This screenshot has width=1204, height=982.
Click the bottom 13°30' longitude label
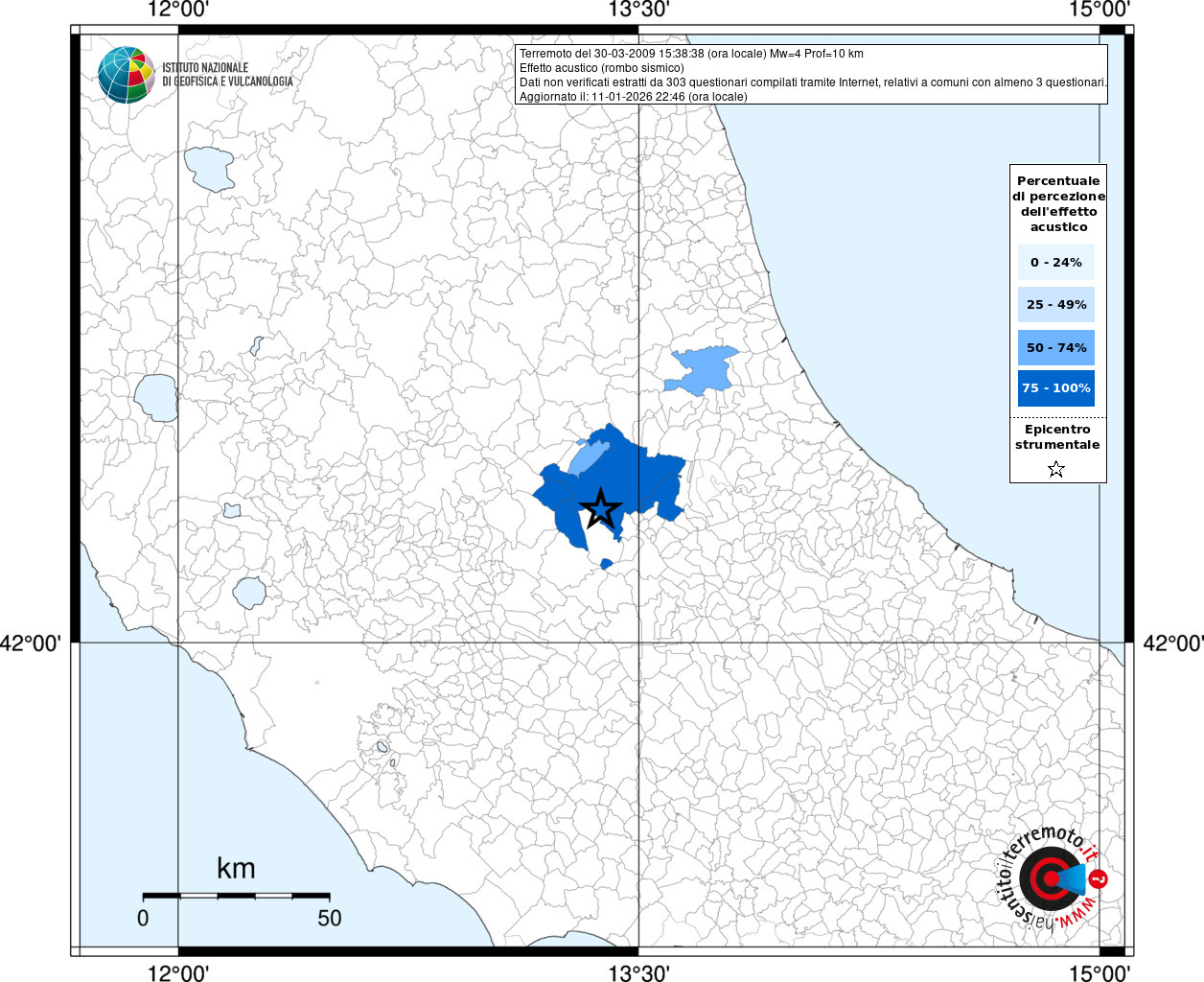tap(638, 972)
